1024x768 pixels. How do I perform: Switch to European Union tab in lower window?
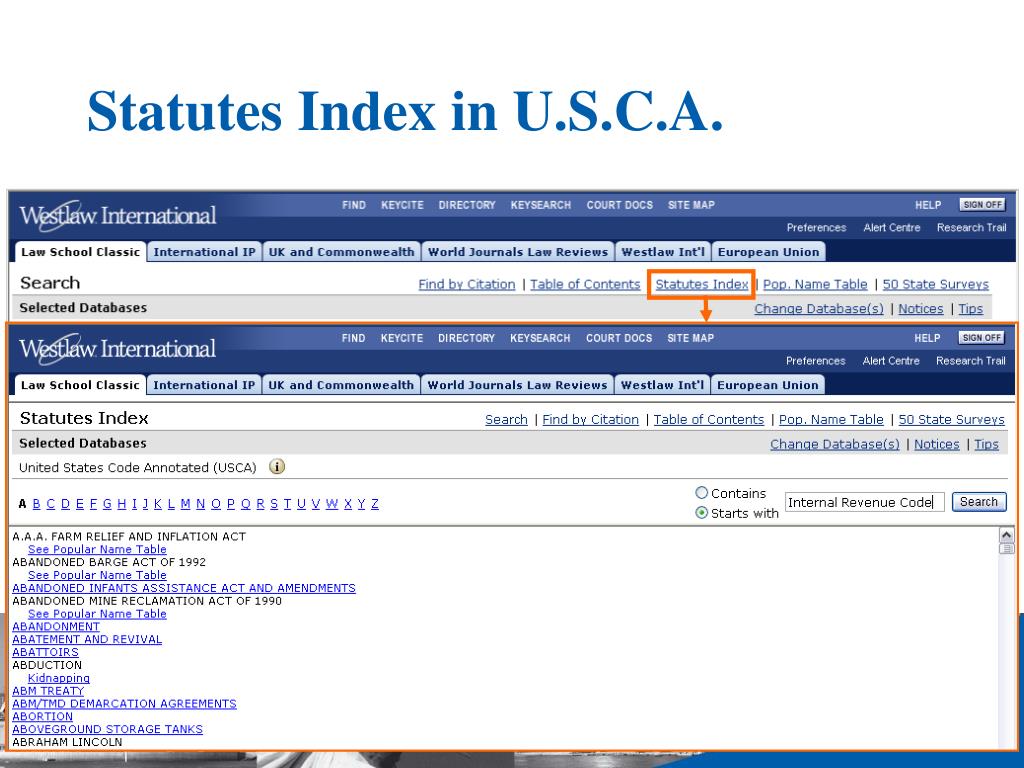(x=767, y=385)
